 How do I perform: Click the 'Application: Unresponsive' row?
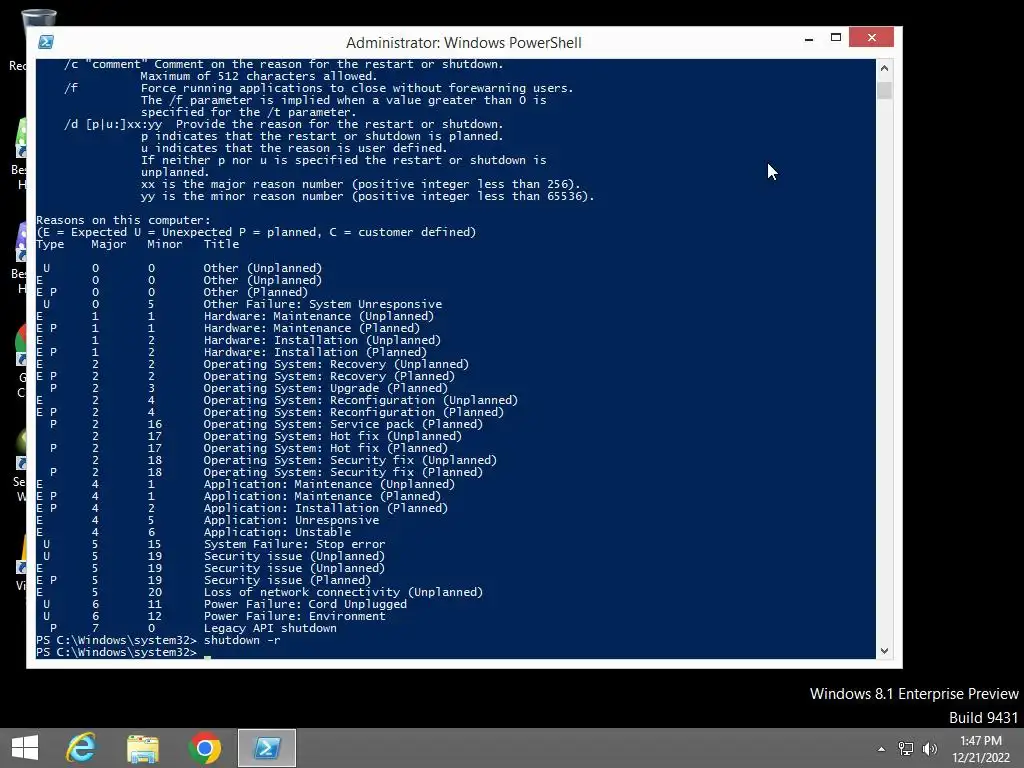coord(208,520)
